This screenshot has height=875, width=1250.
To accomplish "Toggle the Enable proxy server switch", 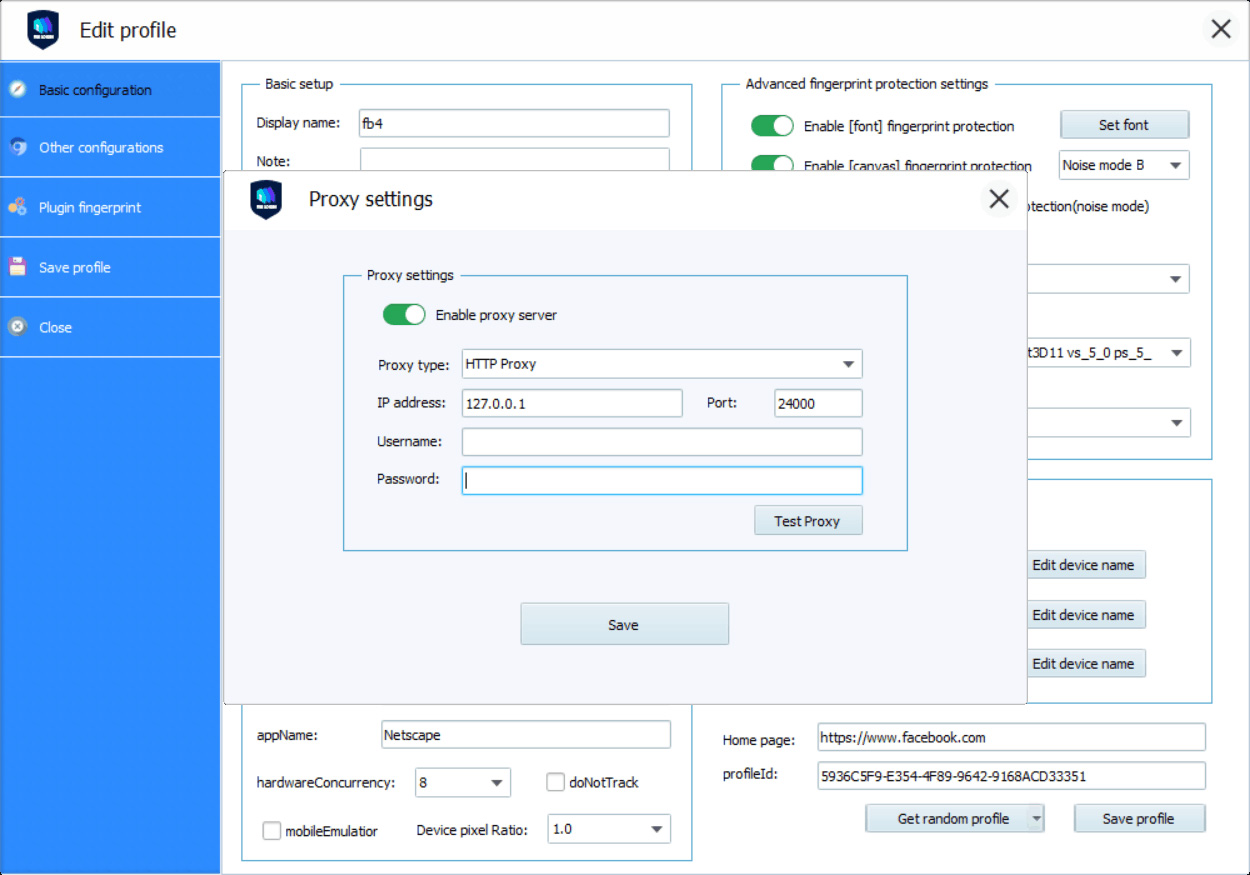I will point(404,315).
